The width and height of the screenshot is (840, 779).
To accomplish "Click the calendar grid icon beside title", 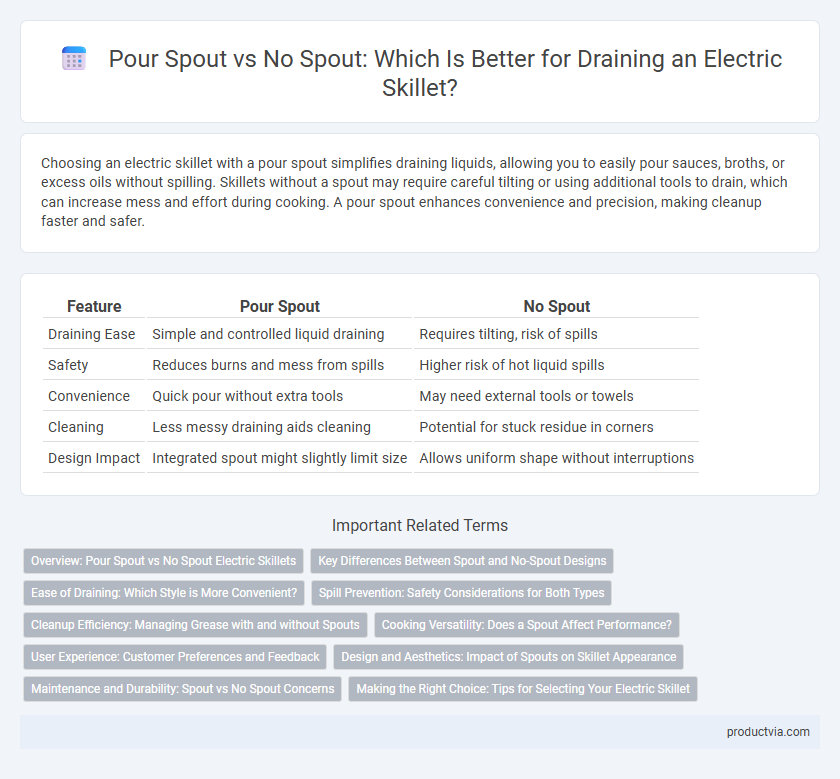I will pos(74,58).
